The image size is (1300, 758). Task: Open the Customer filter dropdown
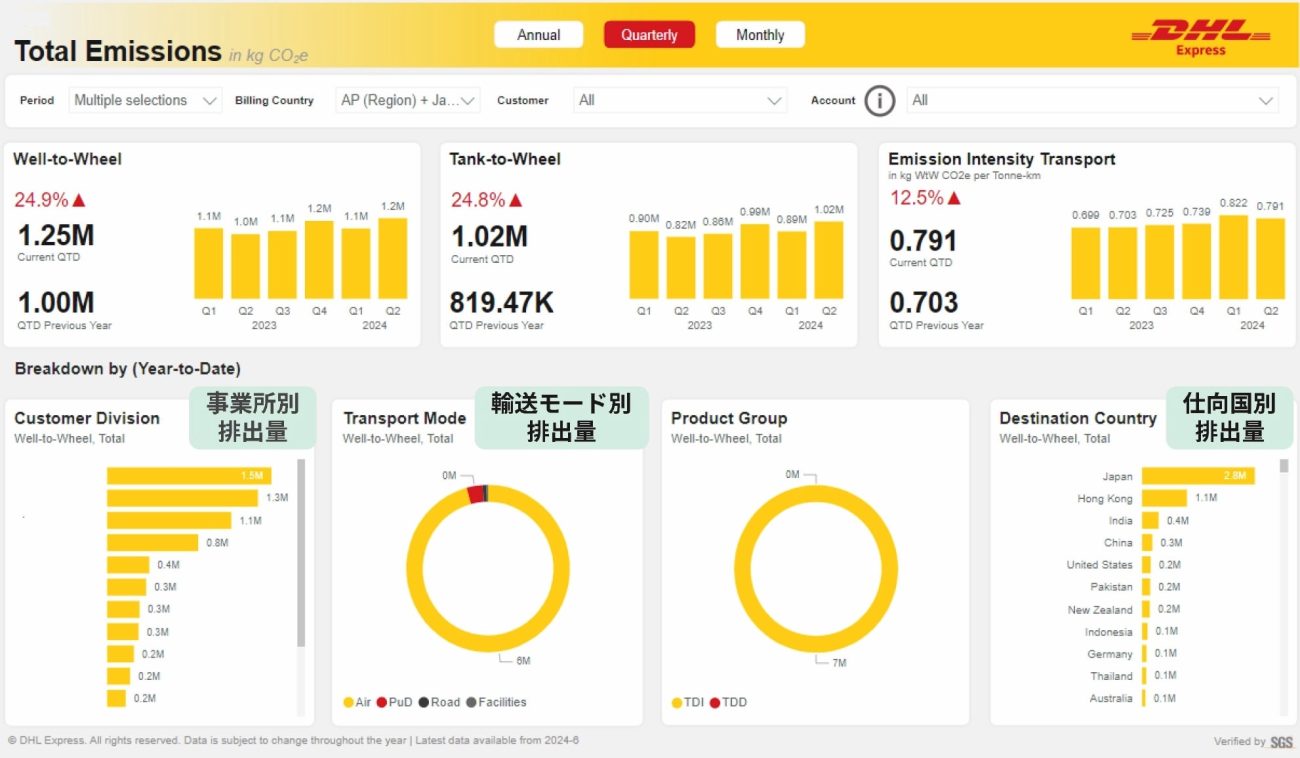tap(680, 100)
